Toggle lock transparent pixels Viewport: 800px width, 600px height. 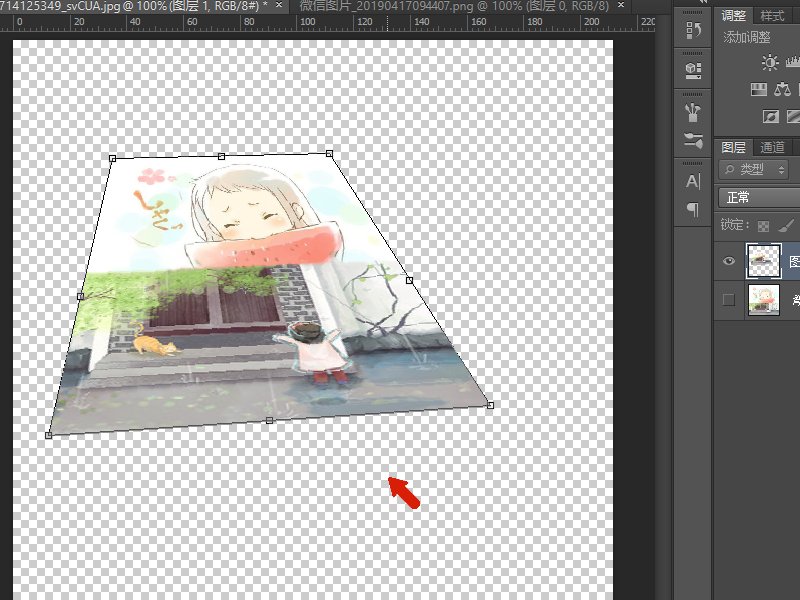click(763, 226)
